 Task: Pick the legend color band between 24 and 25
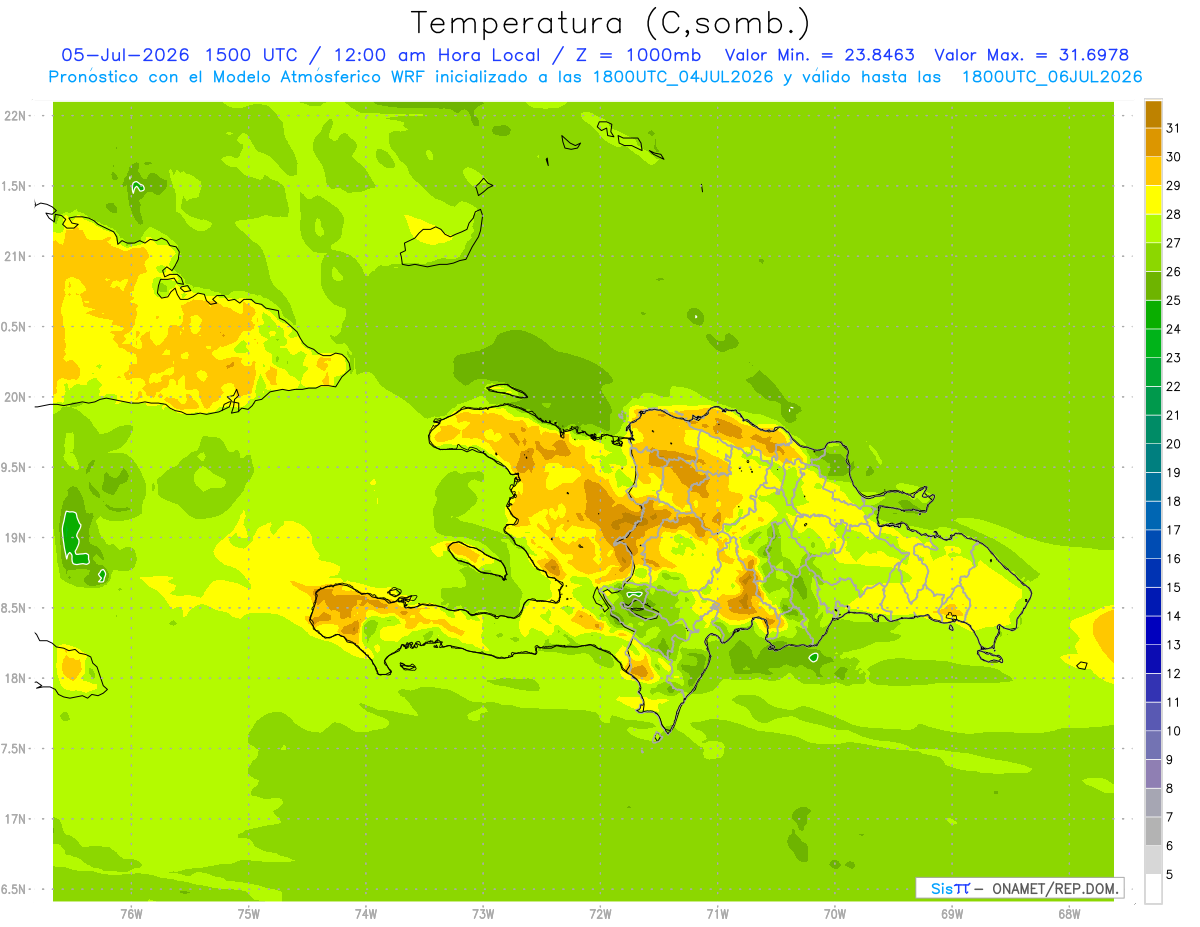point(1153,315)
